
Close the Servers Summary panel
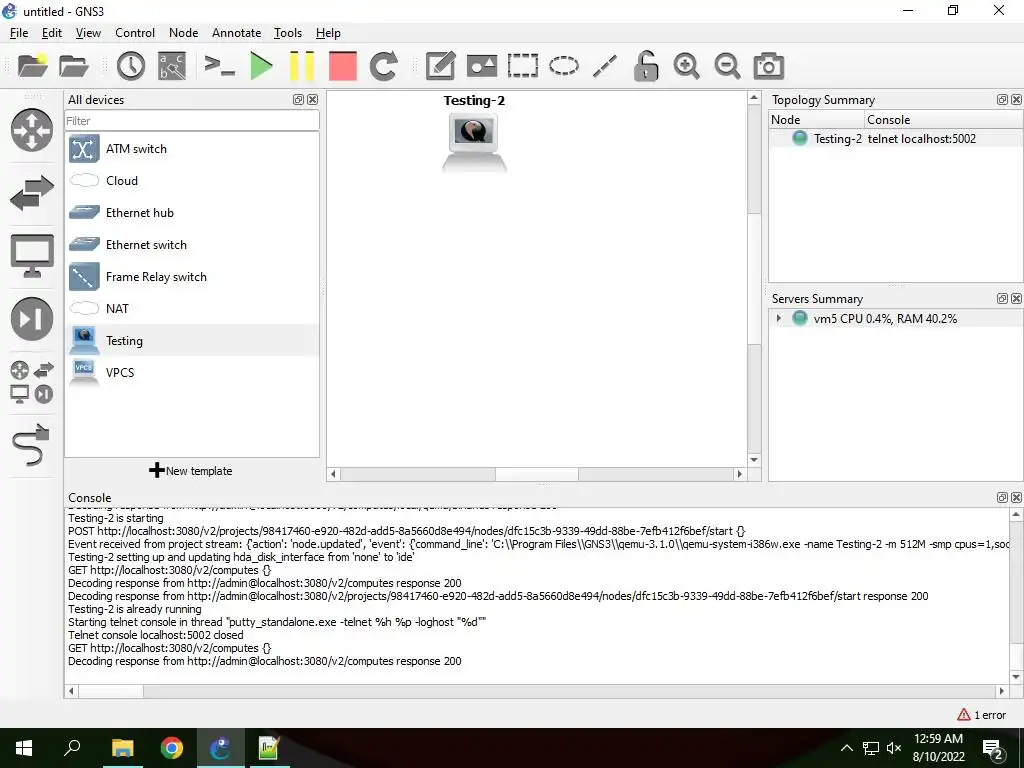[x=1016, y=298]
